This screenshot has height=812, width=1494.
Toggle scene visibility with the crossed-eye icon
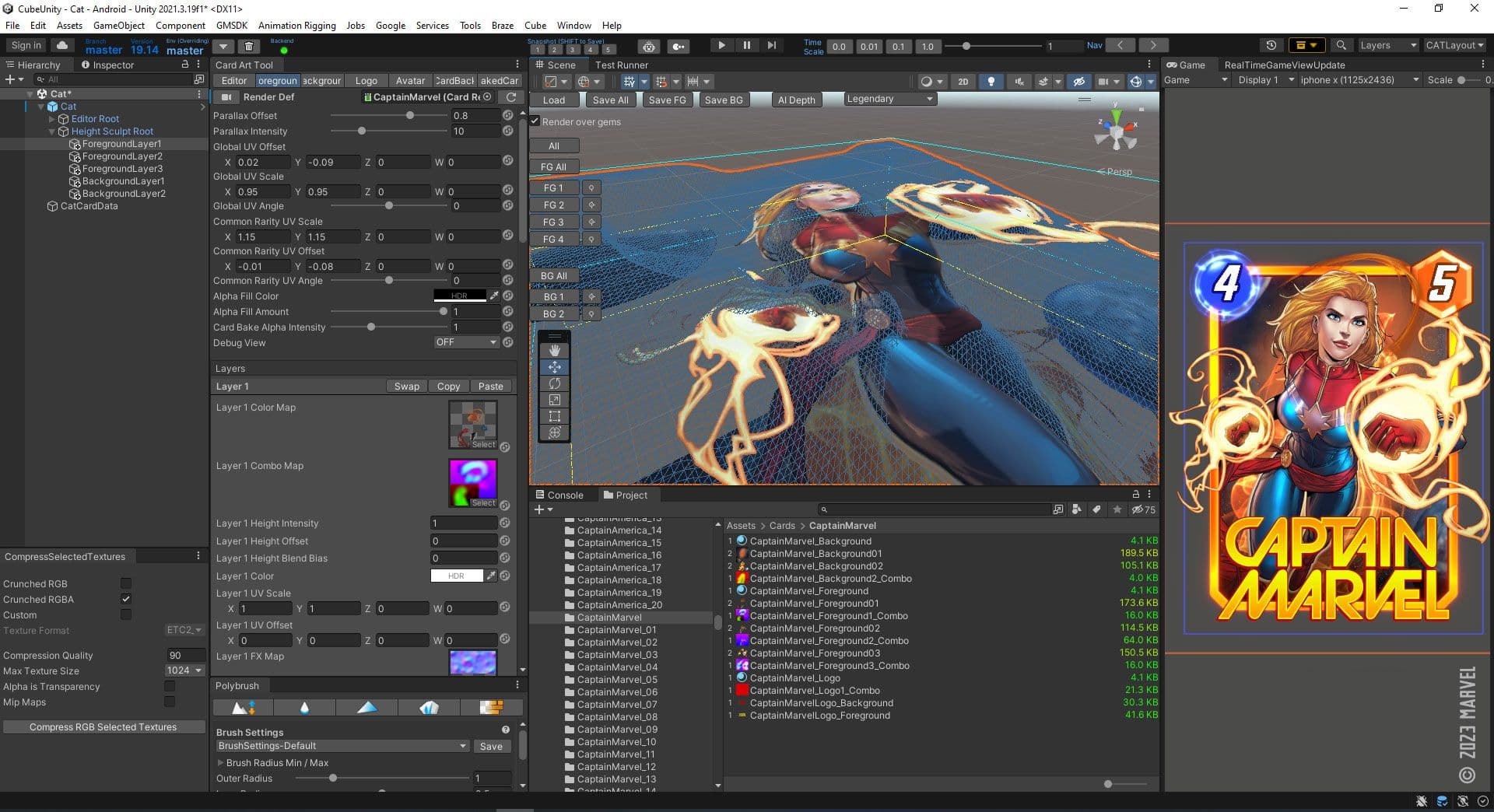pos(1078,80)
